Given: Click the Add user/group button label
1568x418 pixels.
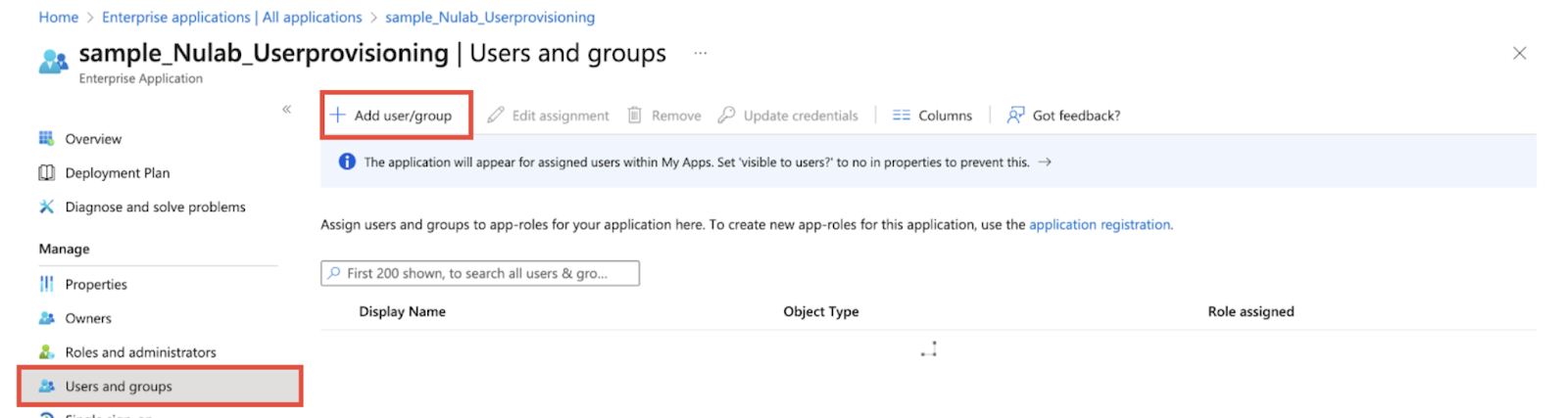Looking at the screenshot, I should pyautogui.click(x=403, y=116).
